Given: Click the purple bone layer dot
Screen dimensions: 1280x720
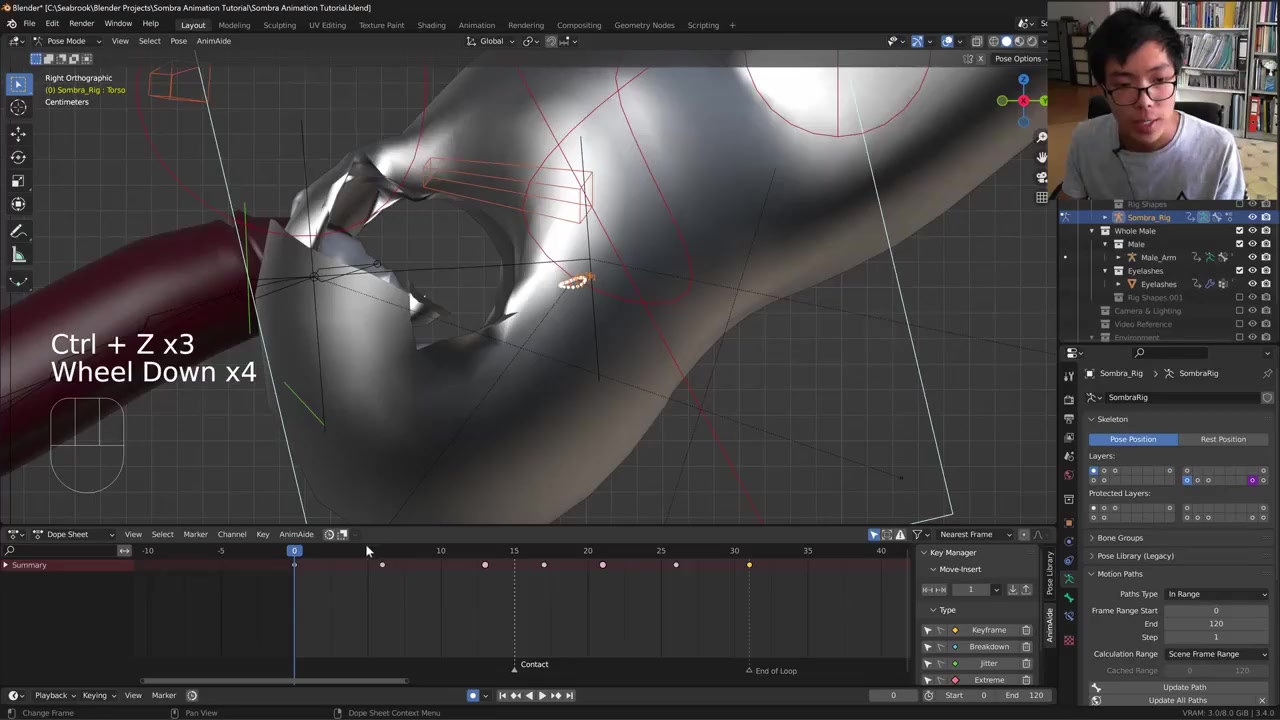Looking at the screenshot, I should [1252, 480].
